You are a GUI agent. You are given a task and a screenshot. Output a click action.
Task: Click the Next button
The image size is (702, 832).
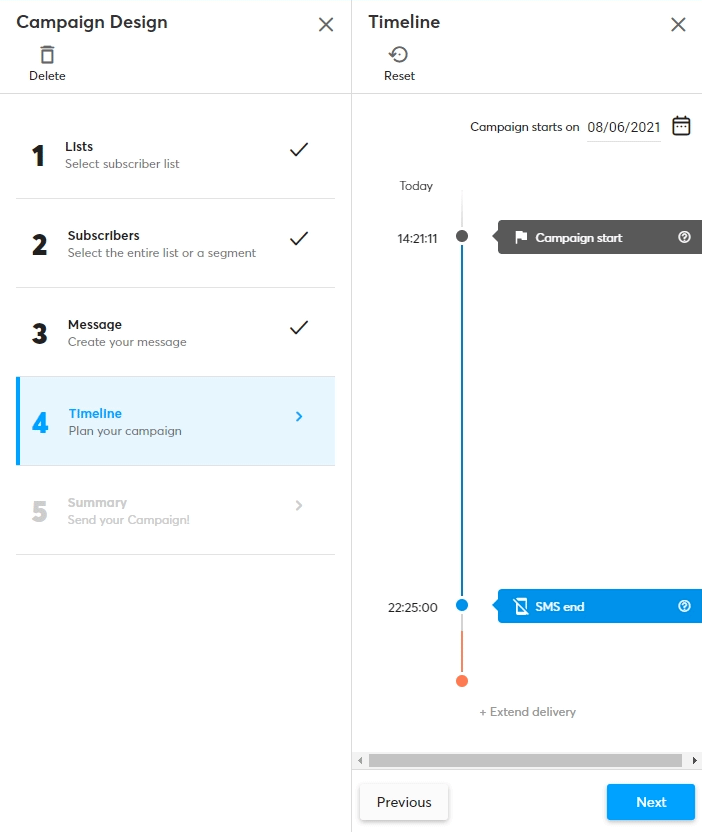650,802
